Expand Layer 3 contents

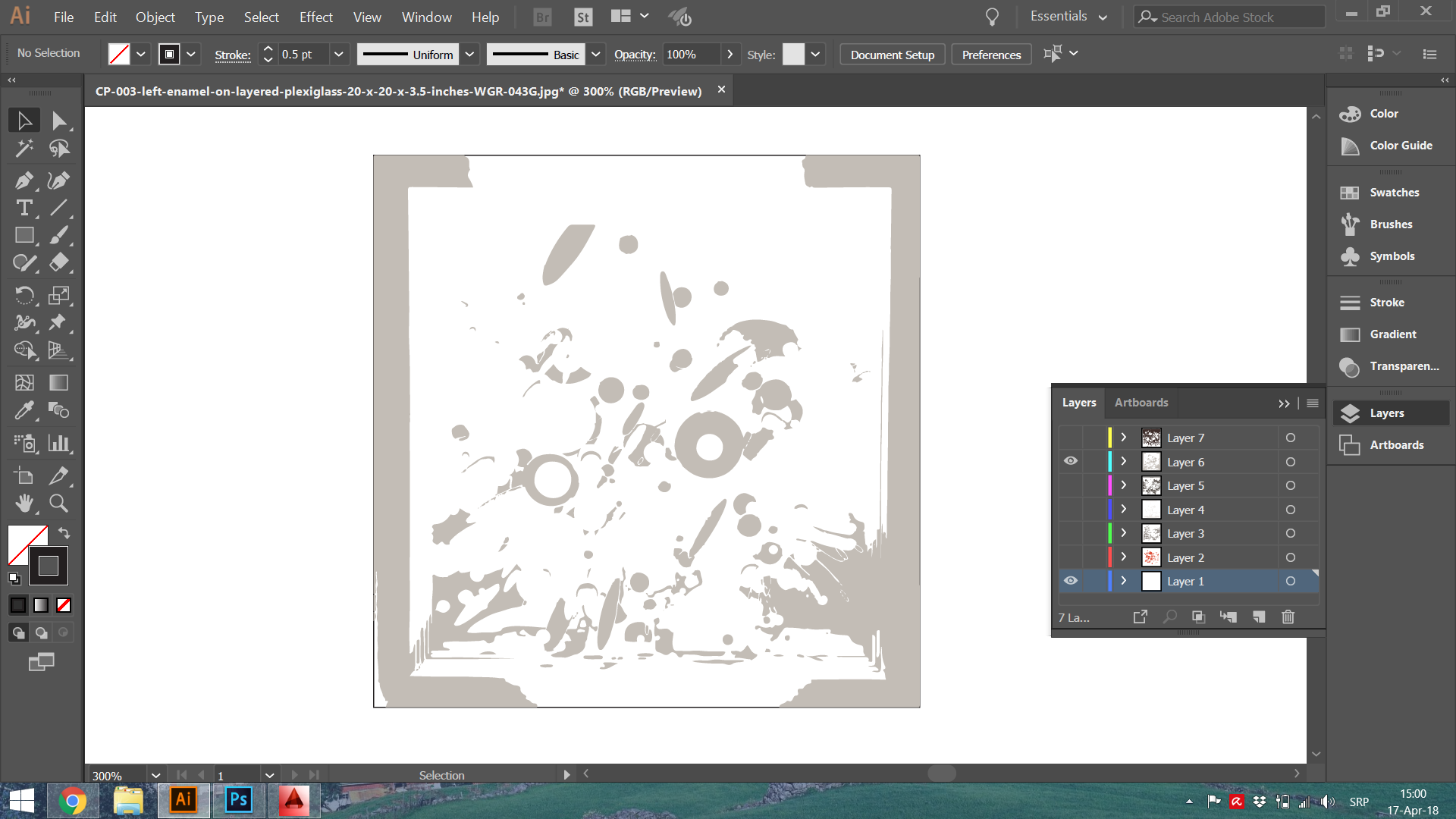pyautogui.click(x=1124, y=533)
